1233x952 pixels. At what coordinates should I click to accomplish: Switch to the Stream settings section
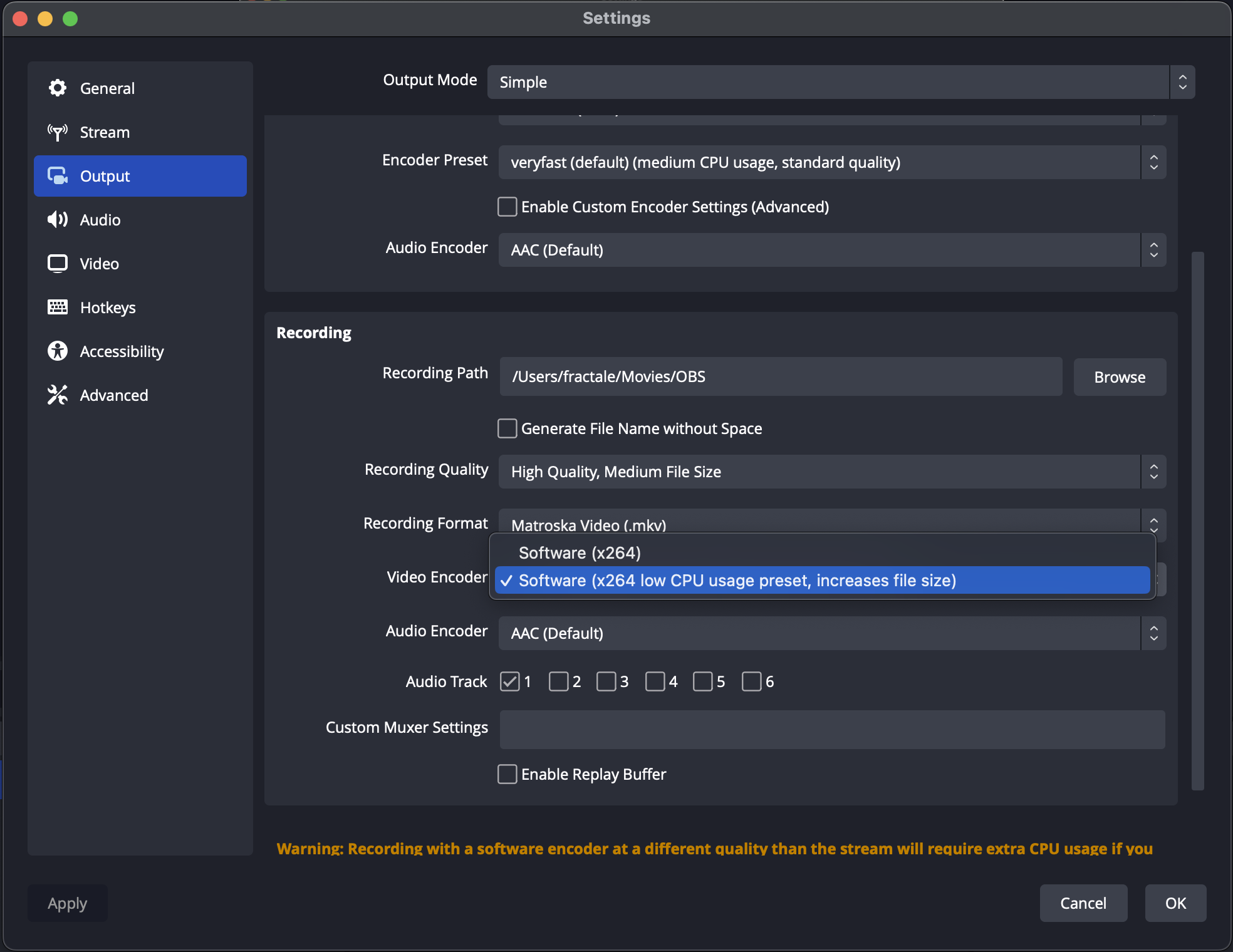(x=104, y=132)
